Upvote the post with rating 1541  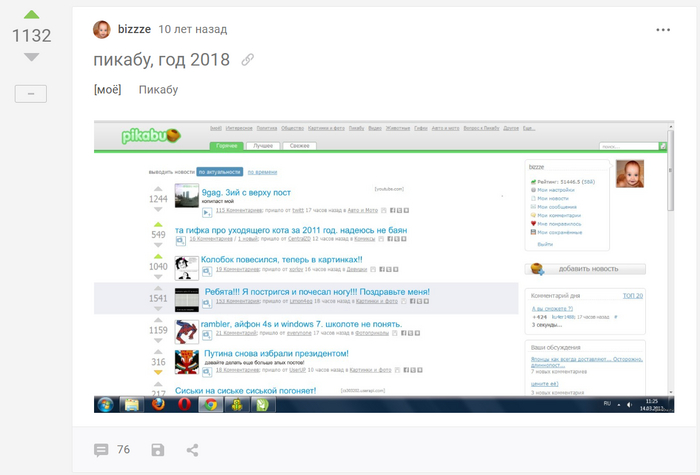(158, 288)
